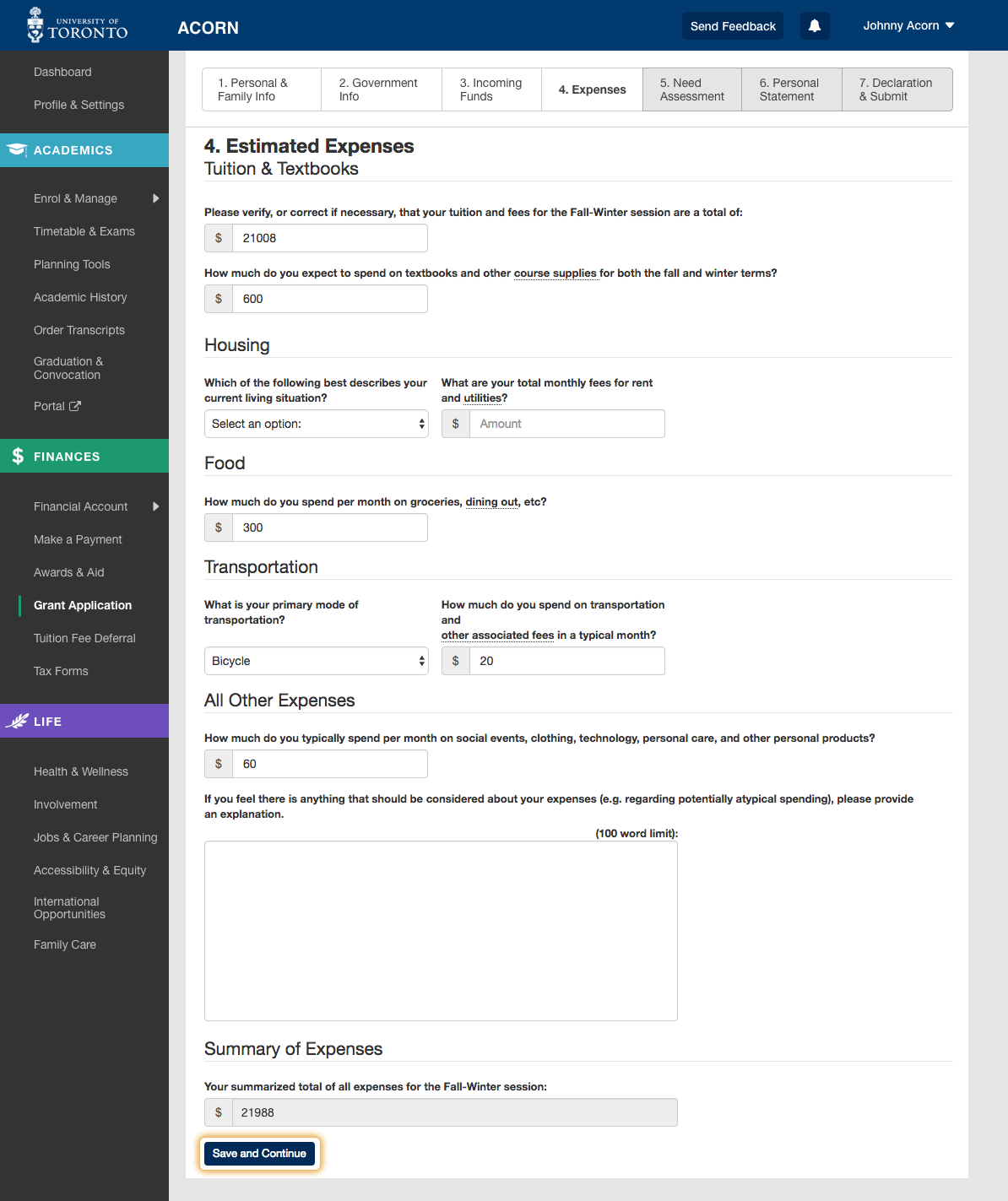Switch to the 2. Government Info tab
Screen dimensions: 1008x1201
click(x=382, y=89)
